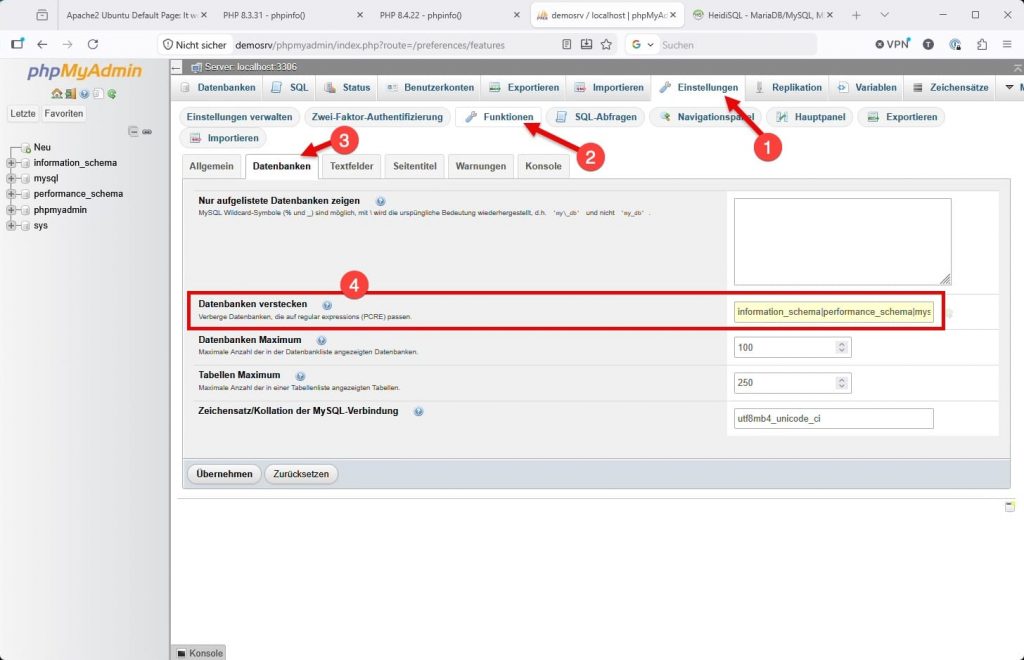Screen dimensions: 1024x660
Task: Open the browser extensions puzzle icon
Action: [982, 44]
